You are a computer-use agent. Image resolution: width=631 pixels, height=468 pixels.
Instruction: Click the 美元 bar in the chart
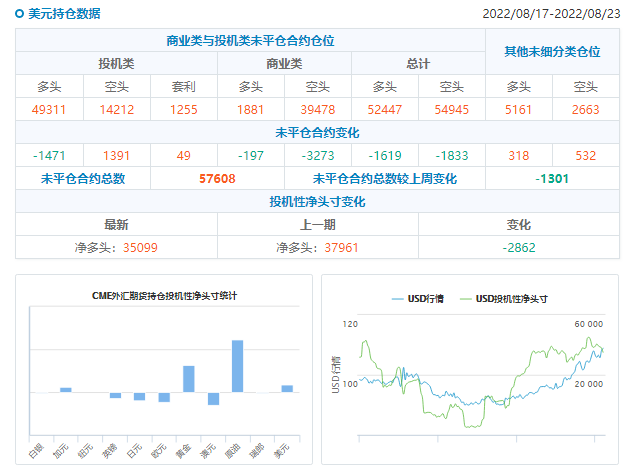pos(287,388)
